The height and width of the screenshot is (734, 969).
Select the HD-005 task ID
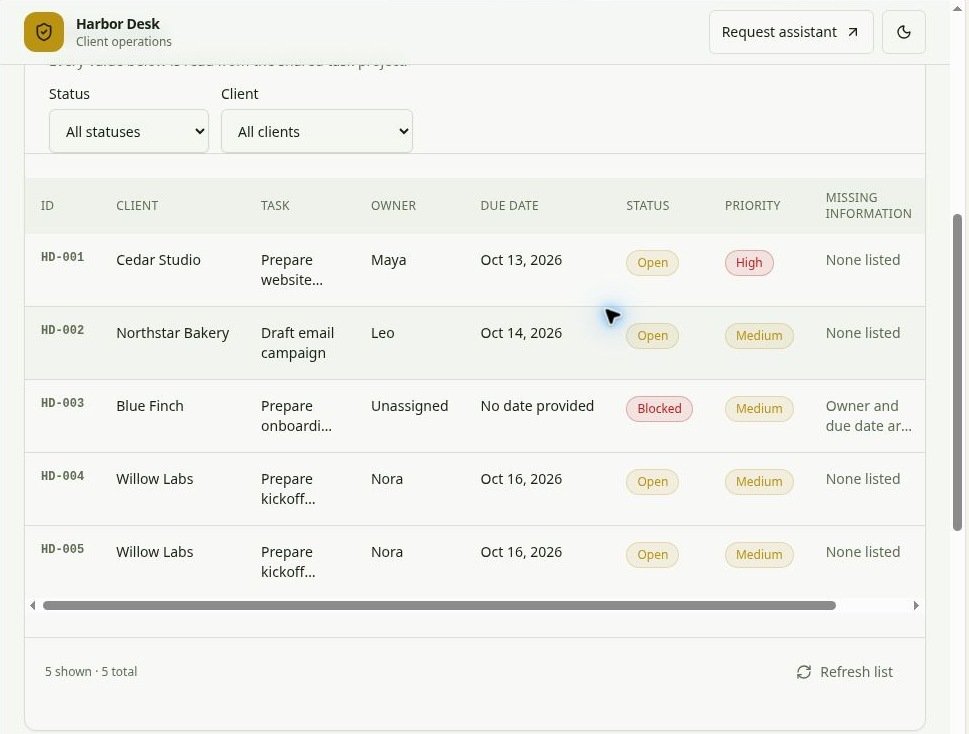[x=62, y=549]
